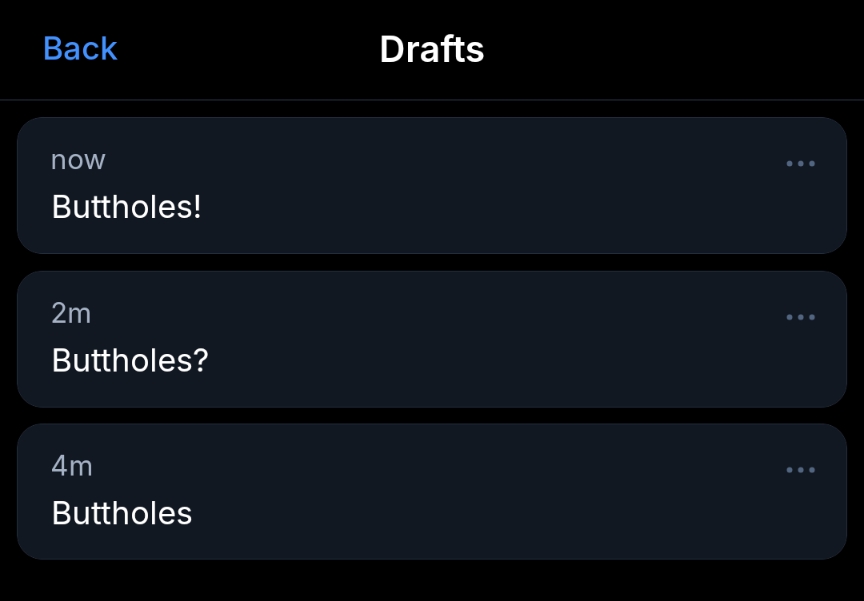Open more options for the Buttholes? draft

(x=800, y=317)
